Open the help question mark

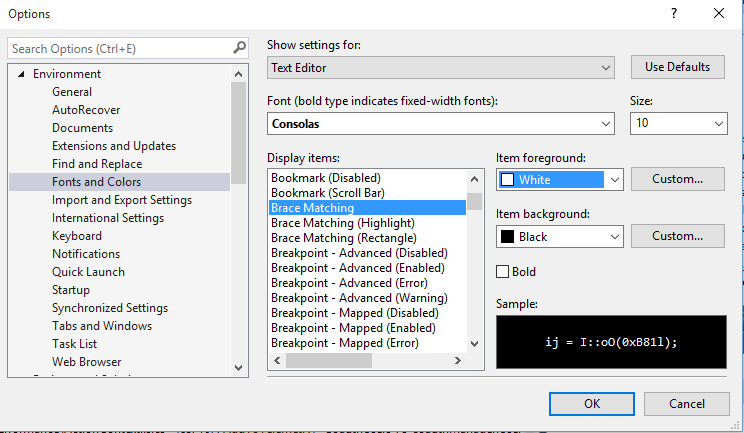[674, 13]
